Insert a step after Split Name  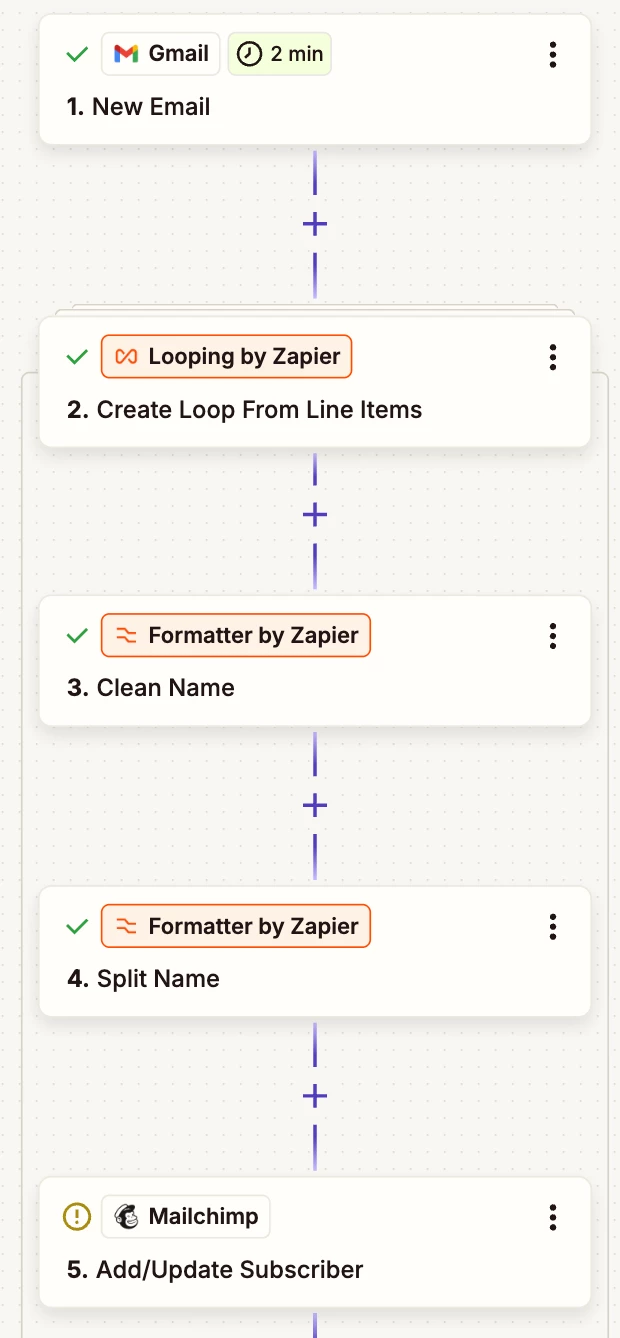315,1097
